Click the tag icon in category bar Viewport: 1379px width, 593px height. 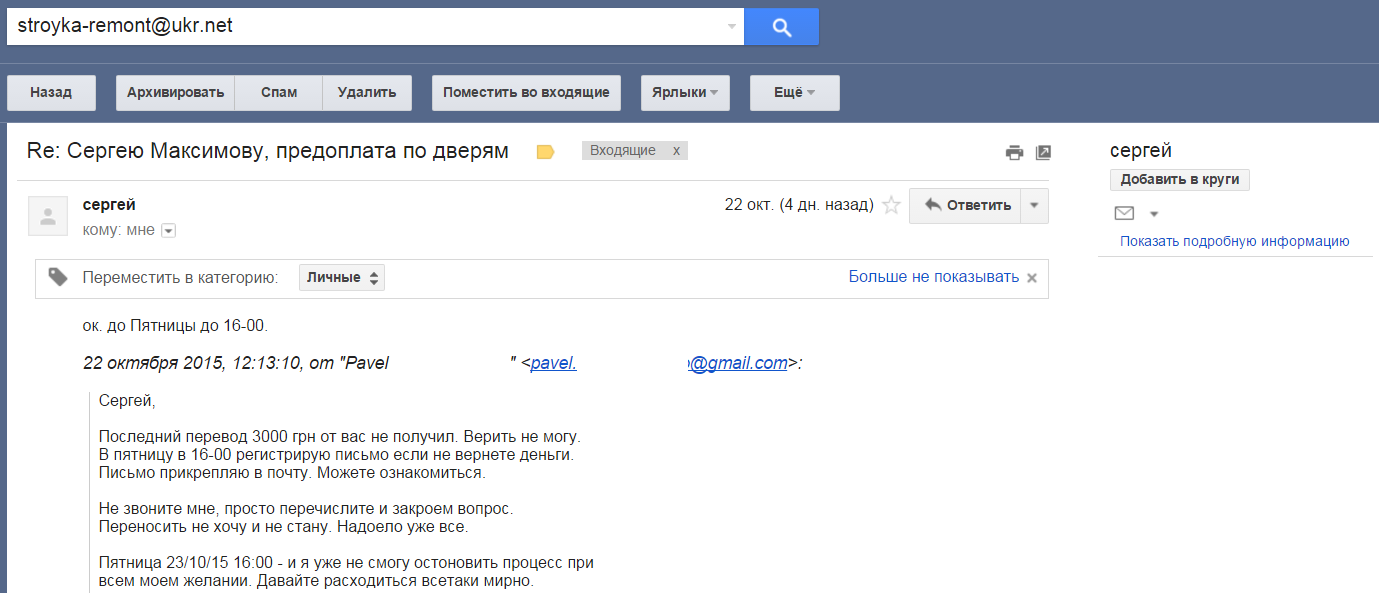[59, 277]
